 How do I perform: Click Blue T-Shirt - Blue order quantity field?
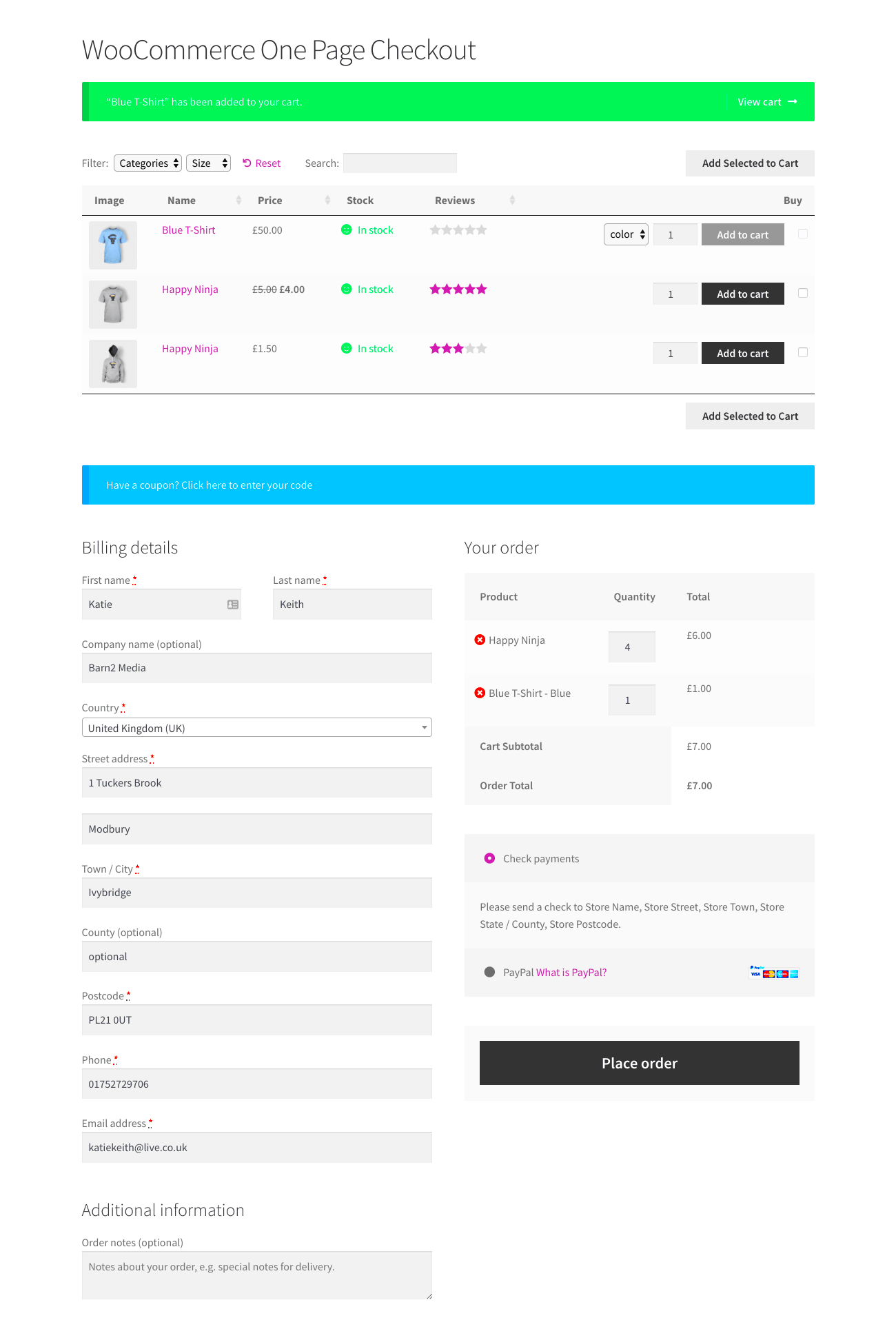click(631, 700)
